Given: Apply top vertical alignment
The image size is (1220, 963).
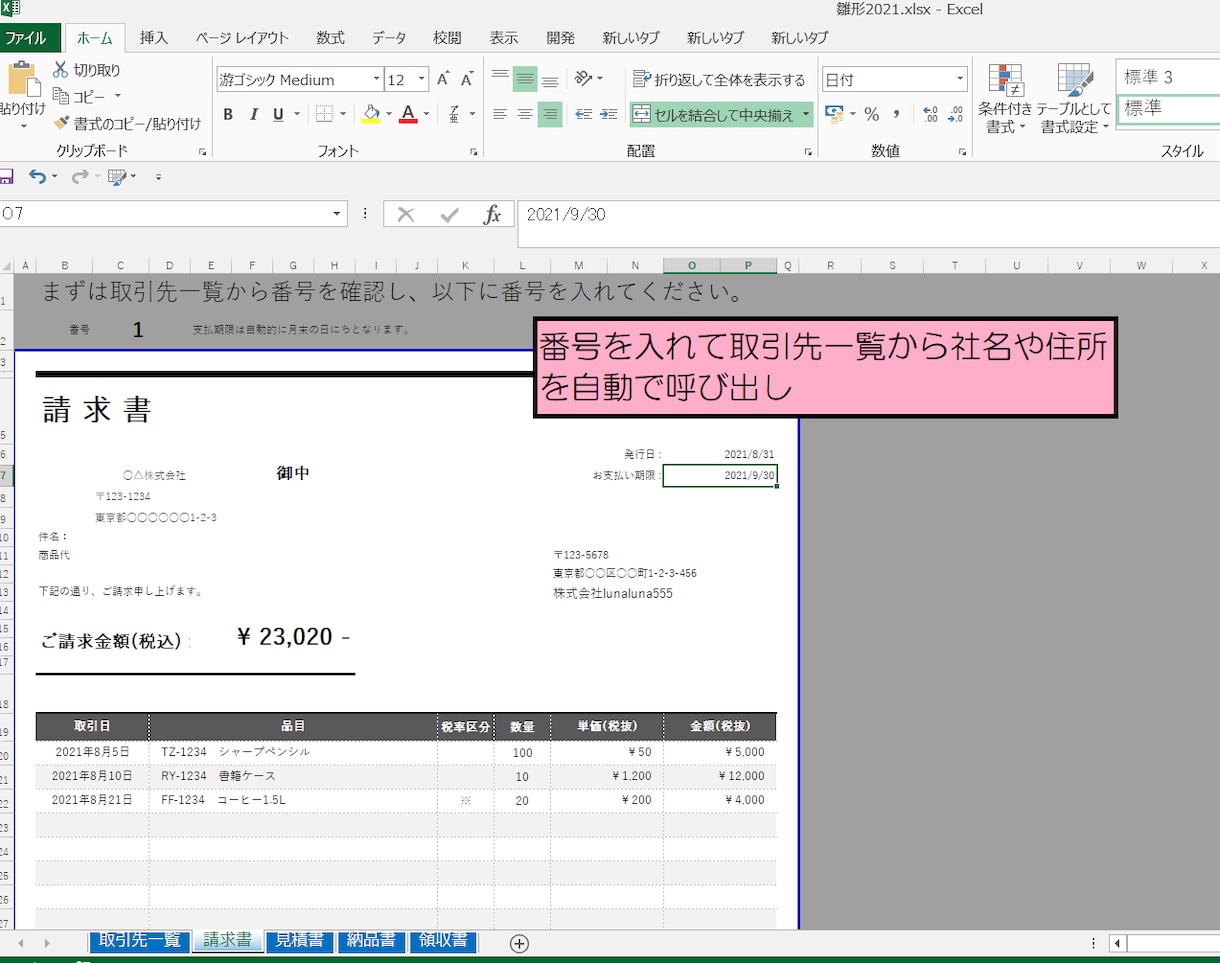Looking at the screenshot, I should (500, 79).
